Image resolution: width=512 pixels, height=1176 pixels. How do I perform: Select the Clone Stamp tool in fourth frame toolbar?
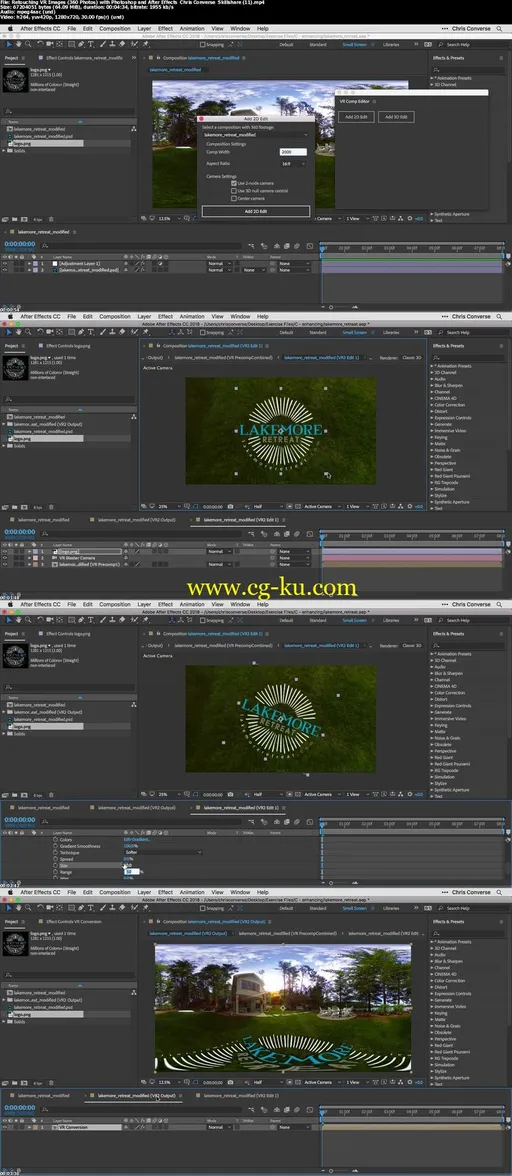click(112, 908)
